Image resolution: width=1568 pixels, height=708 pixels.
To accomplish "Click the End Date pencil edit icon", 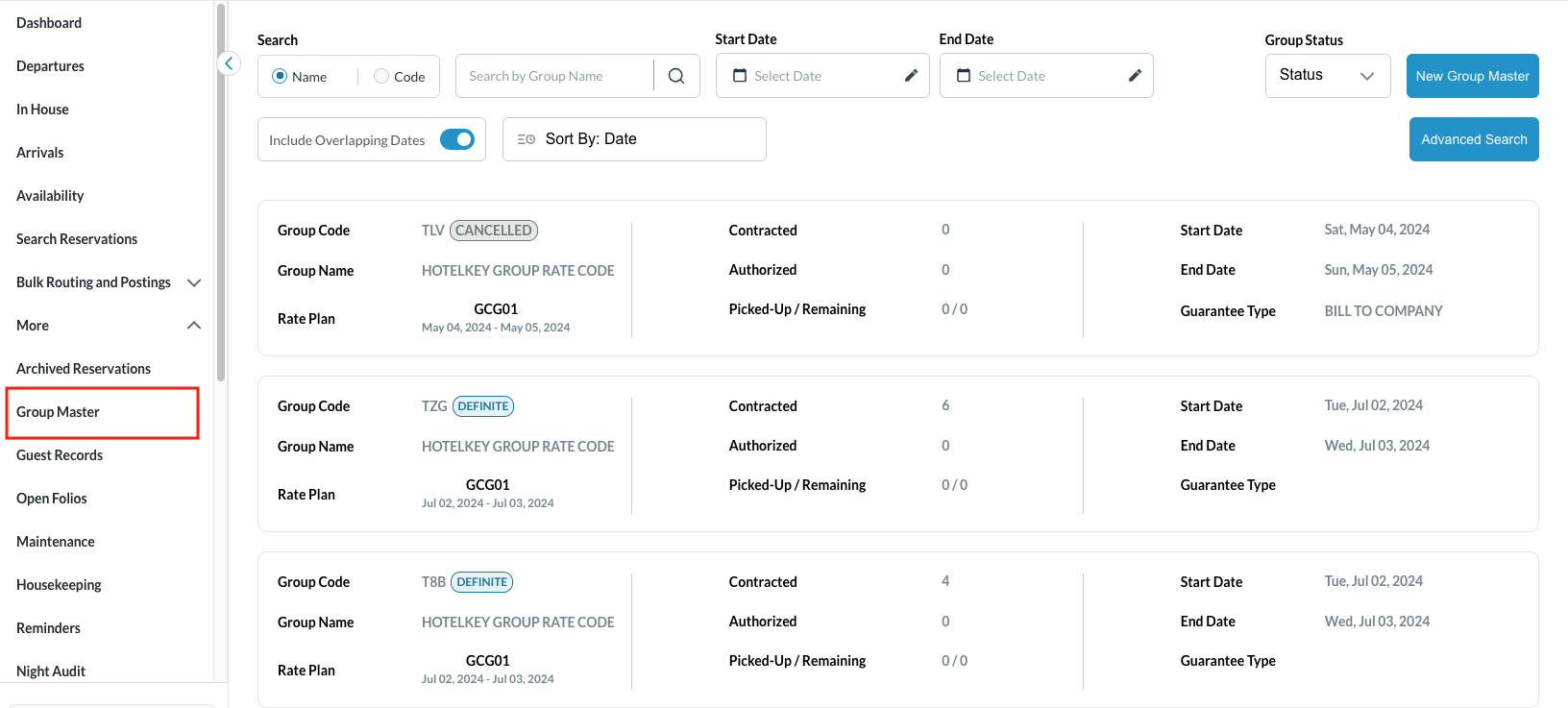I will [1135, 76].
